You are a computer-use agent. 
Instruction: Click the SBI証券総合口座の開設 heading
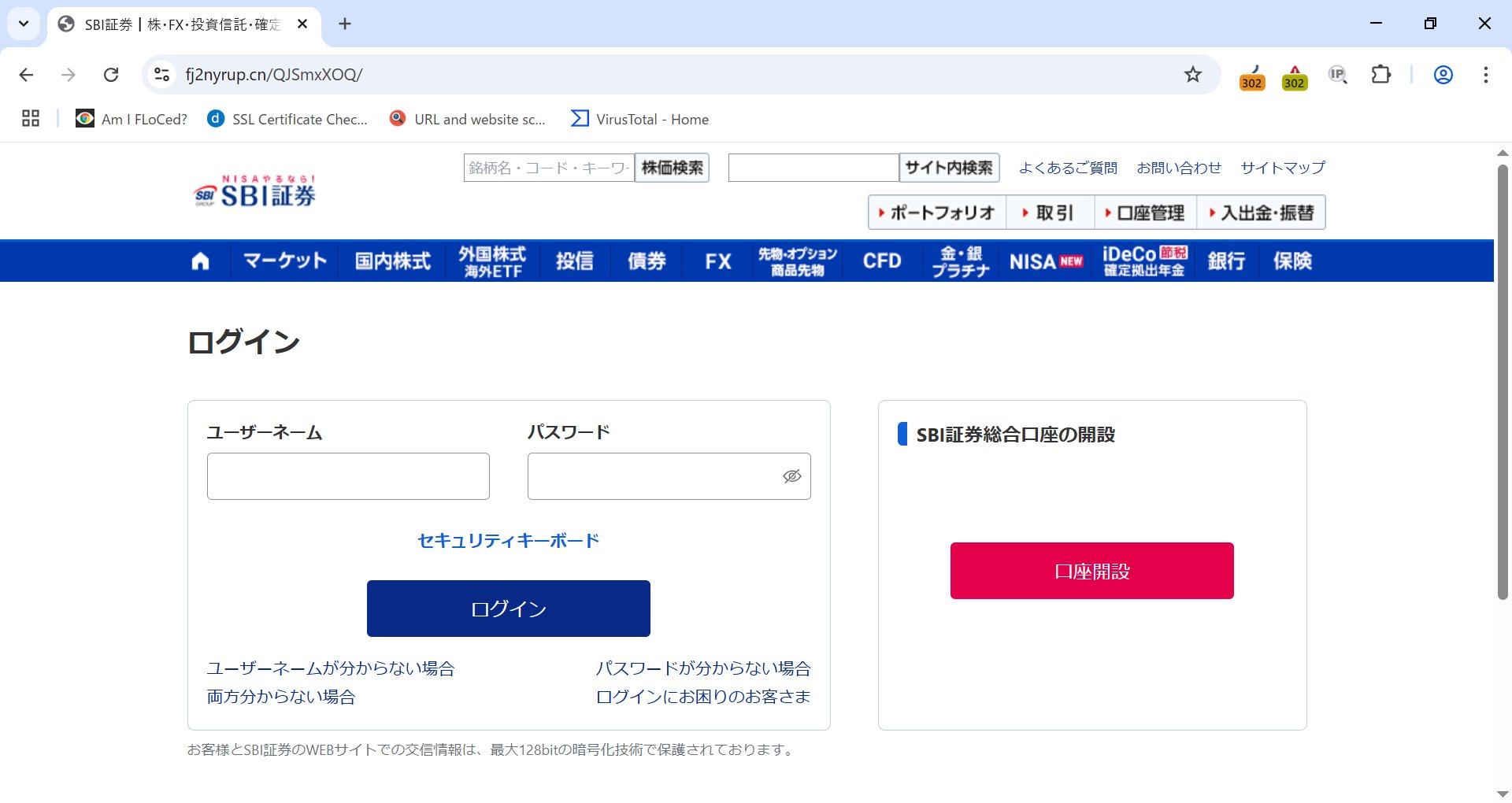tap(1015, 435)
